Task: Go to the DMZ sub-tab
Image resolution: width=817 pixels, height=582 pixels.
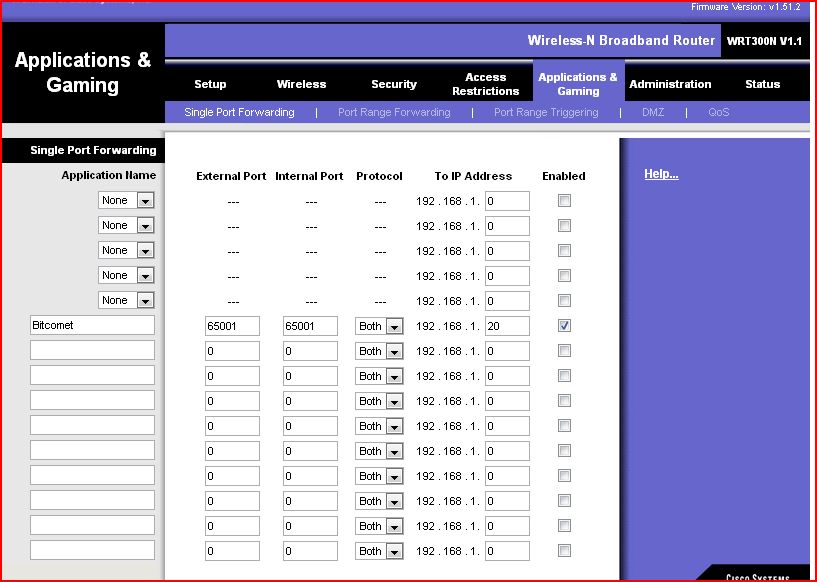Action: coord(653,113)
